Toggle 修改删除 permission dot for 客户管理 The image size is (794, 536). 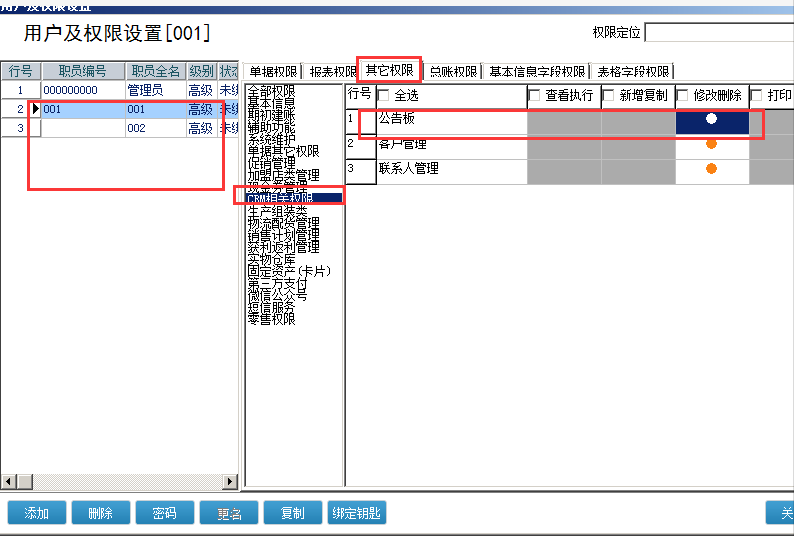711,144
